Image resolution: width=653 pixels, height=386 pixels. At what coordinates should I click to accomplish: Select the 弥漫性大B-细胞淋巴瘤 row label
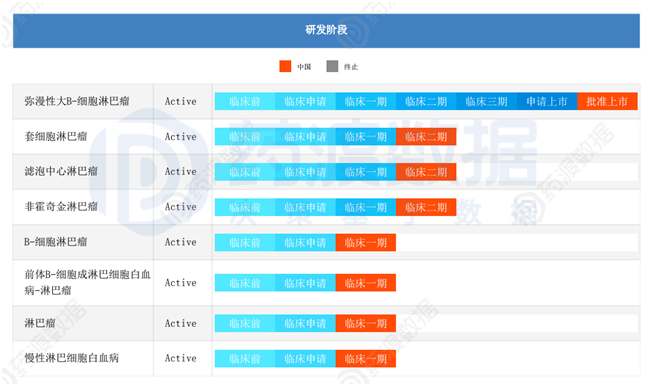tap(77, 101)
